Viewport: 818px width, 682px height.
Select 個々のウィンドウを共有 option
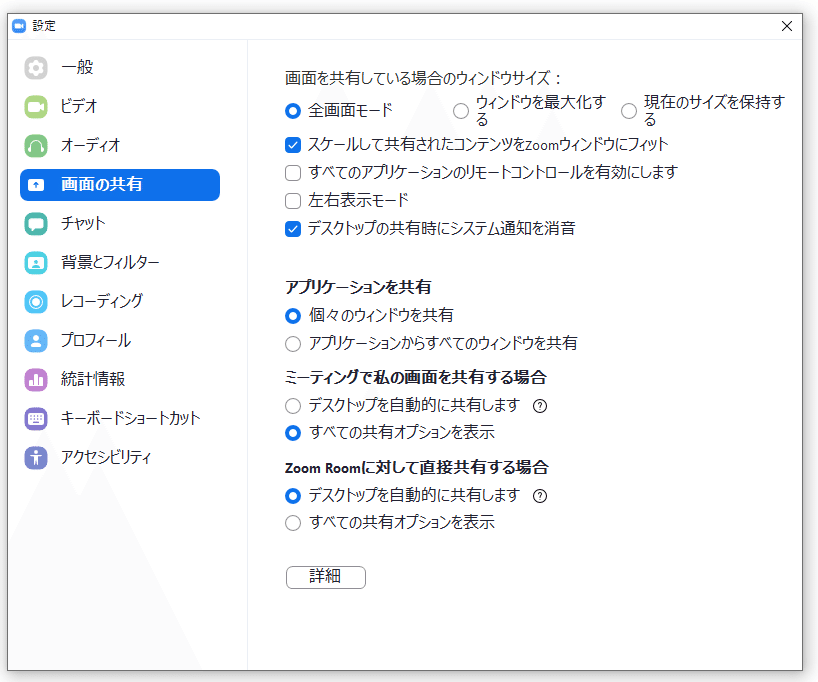[293, 316]
